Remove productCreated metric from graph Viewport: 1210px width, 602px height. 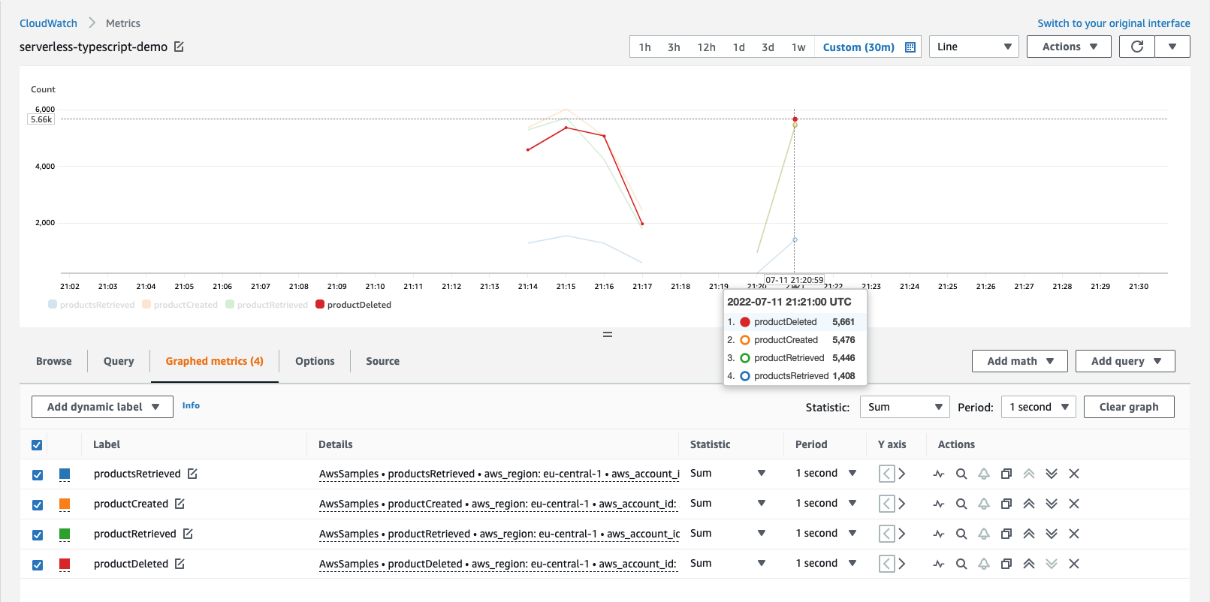[1074, 504]
